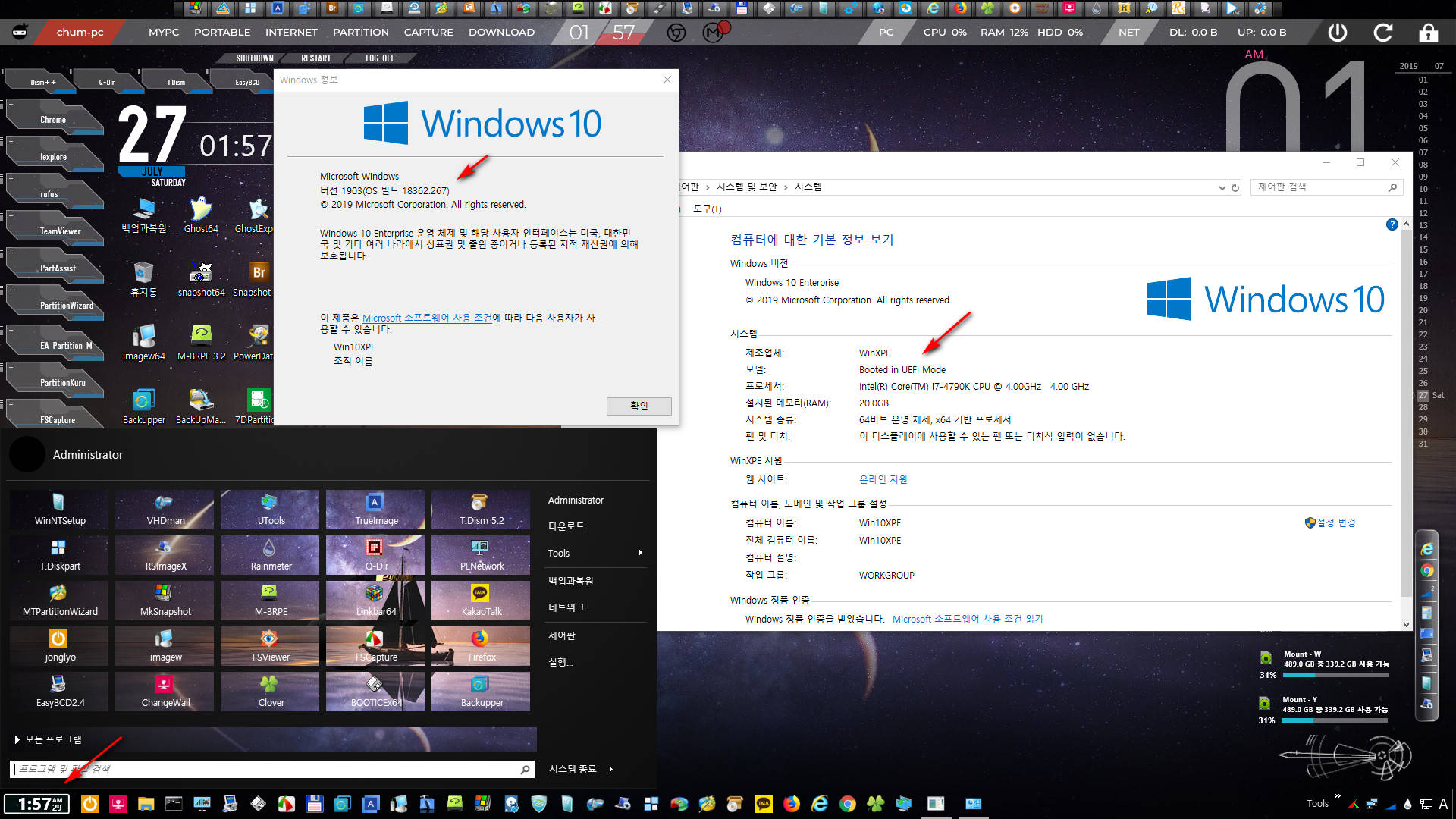Open INTERNET menu in top bar

(291, 33)
